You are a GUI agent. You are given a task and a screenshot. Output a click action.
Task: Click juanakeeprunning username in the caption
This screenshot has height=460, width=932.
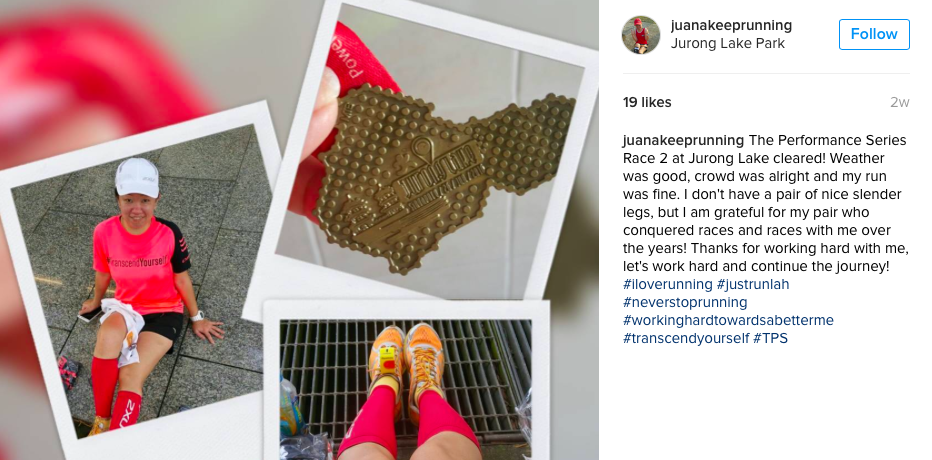(x=683, y=140)
